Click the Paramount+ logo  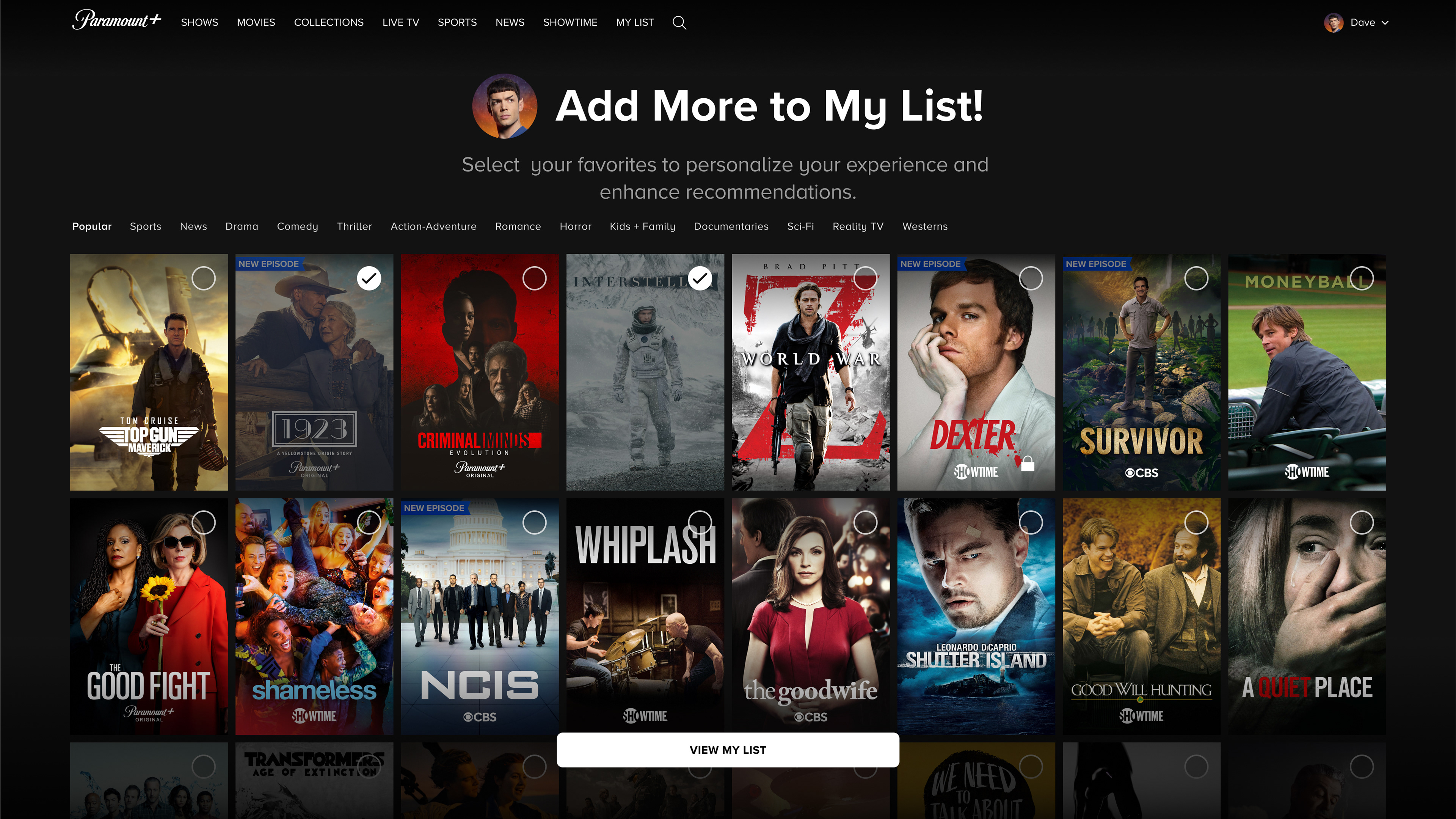point(116,21)
